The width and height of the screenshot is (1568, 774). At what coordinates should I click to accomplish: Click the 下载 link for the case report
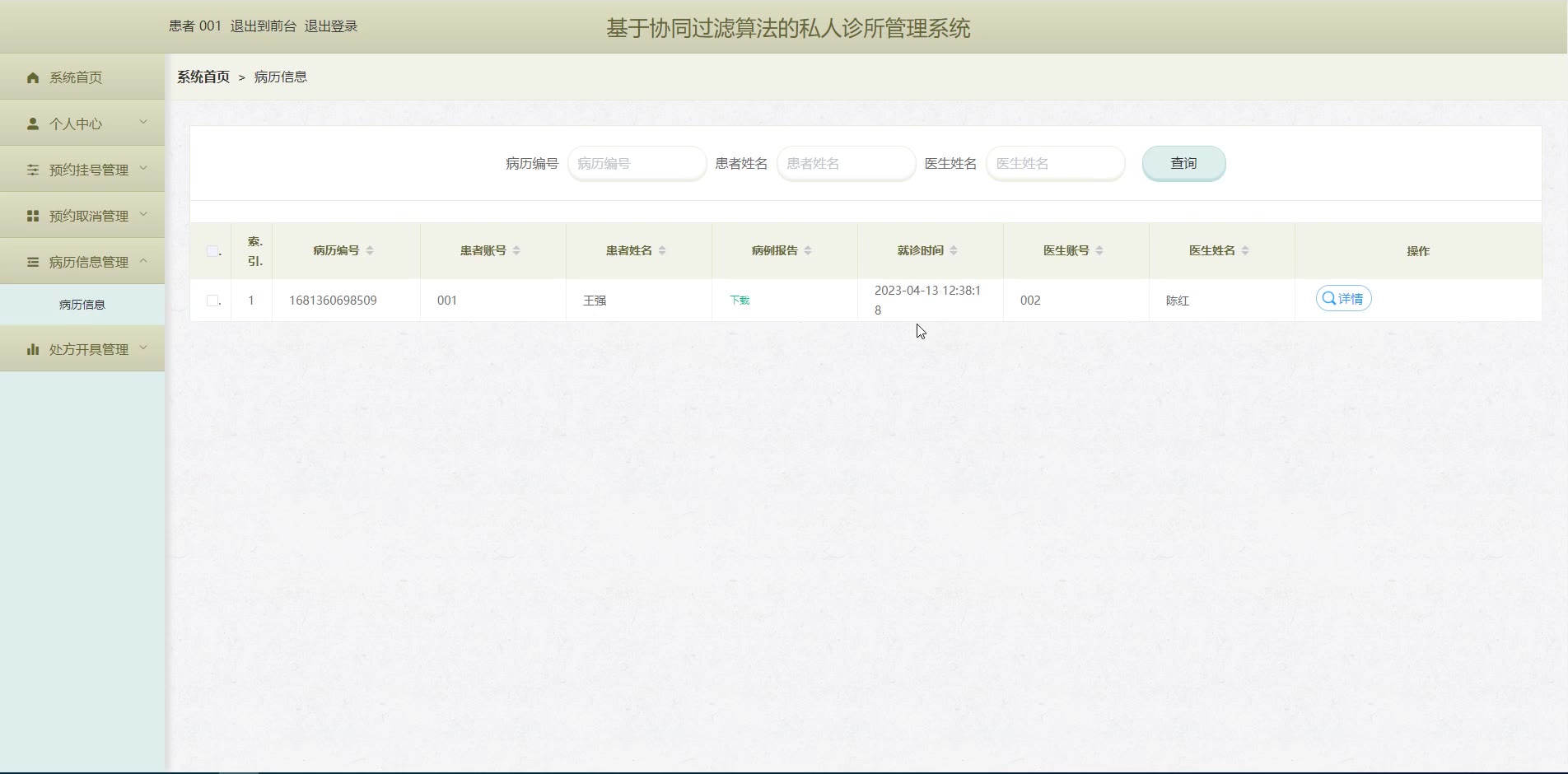coord(740,301)
